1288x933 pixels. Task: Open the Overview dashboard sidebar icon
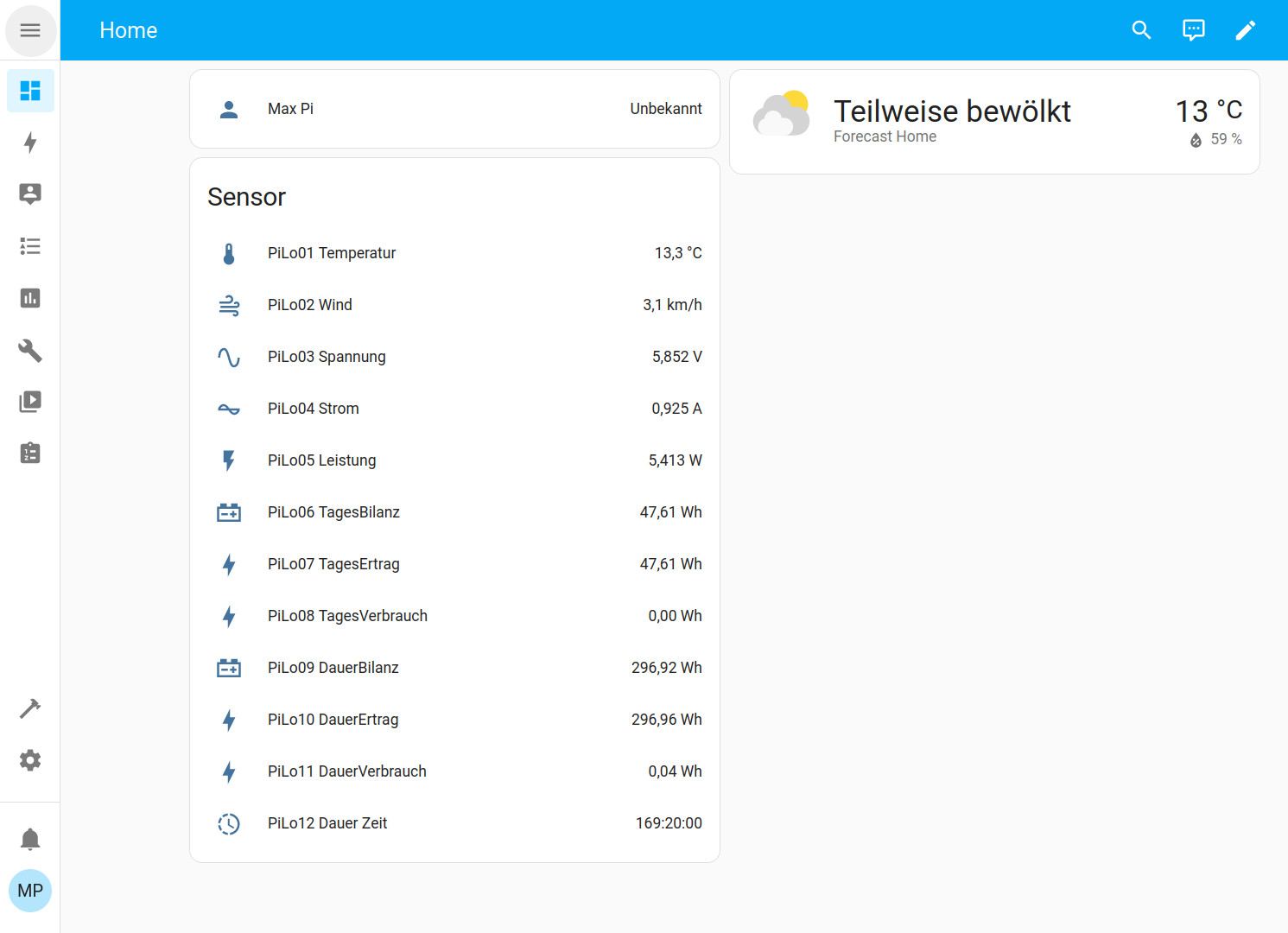click(30, 91)
